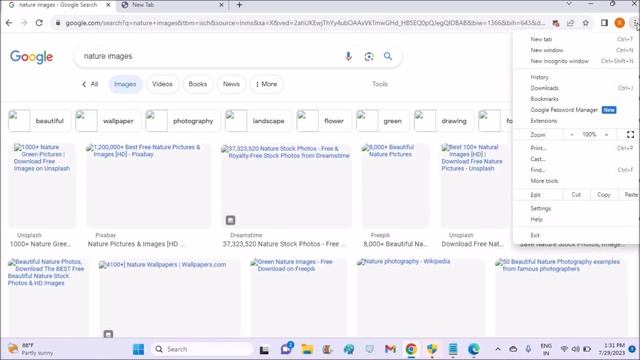640x360 pixels.
Task: Filter by wallpaper chip
Action: [108, 121]
